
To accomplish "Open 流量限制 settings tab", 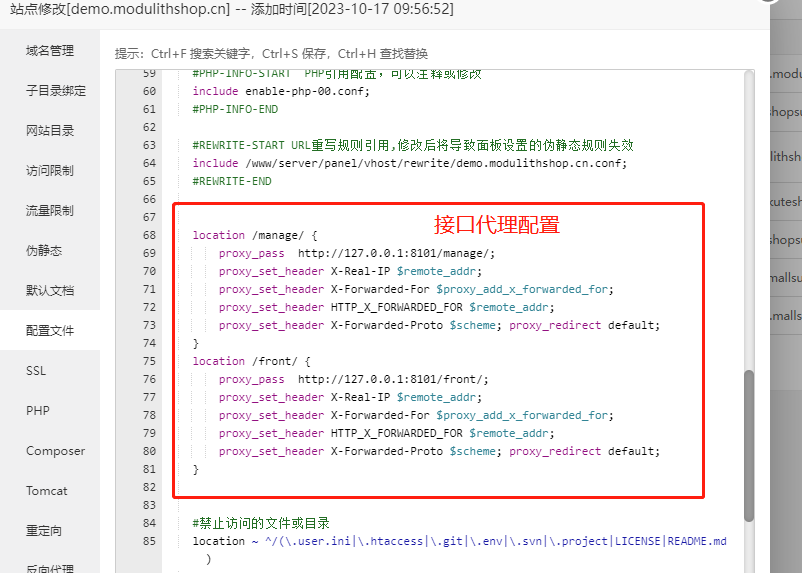I will pos(50,211).
